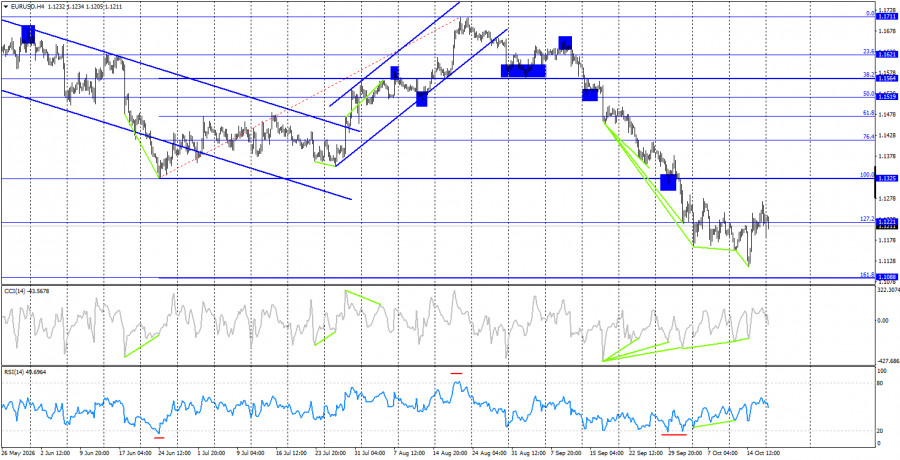The height and width of the screenshot is (460, 900).
Task: Select the 50.0 Fibonacci level label
Action: [868, 94]
